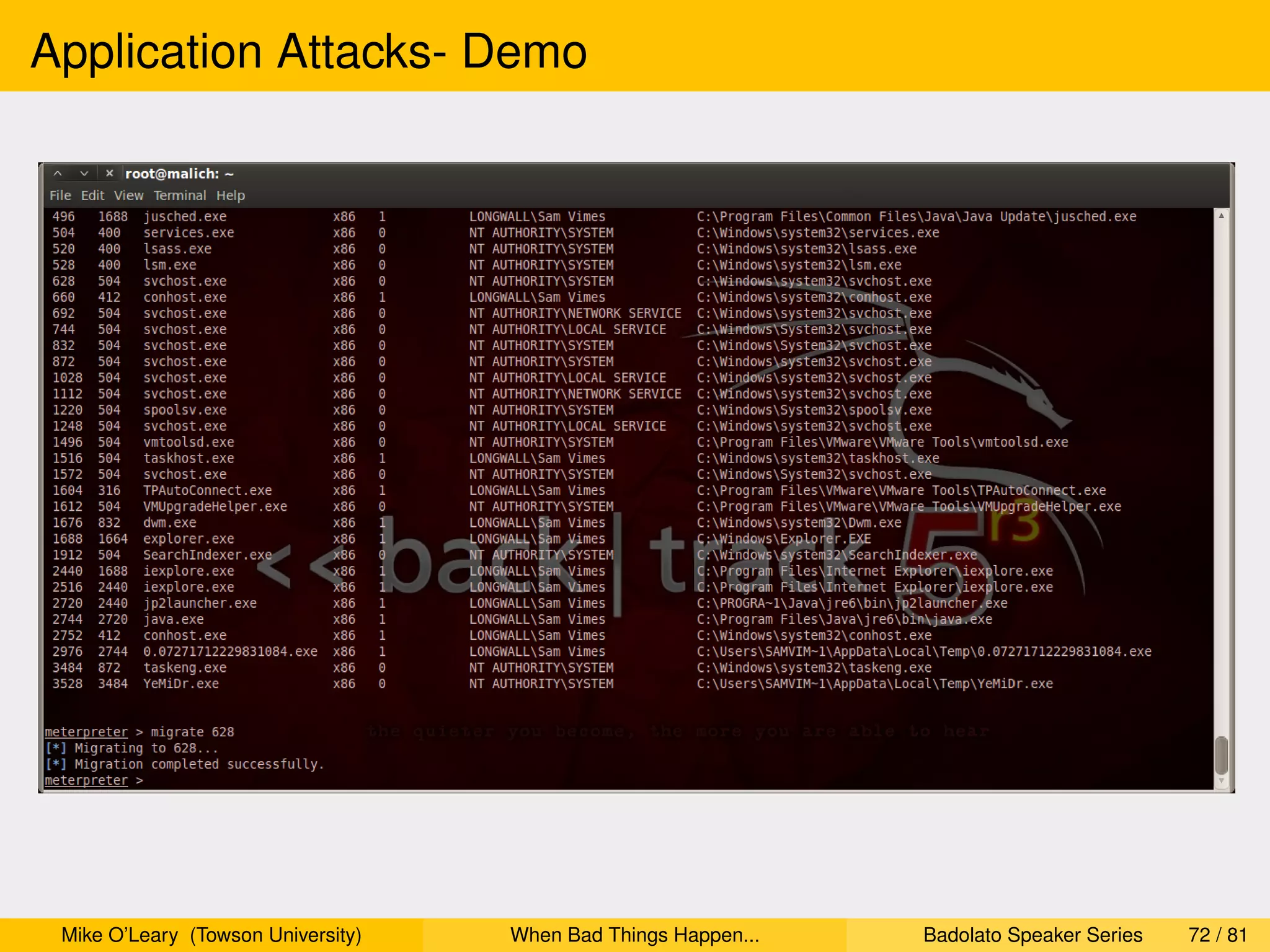Click 'Badolato Speaker Series' in the footer
1270x952 pixels.
(x=1032, y=935)
